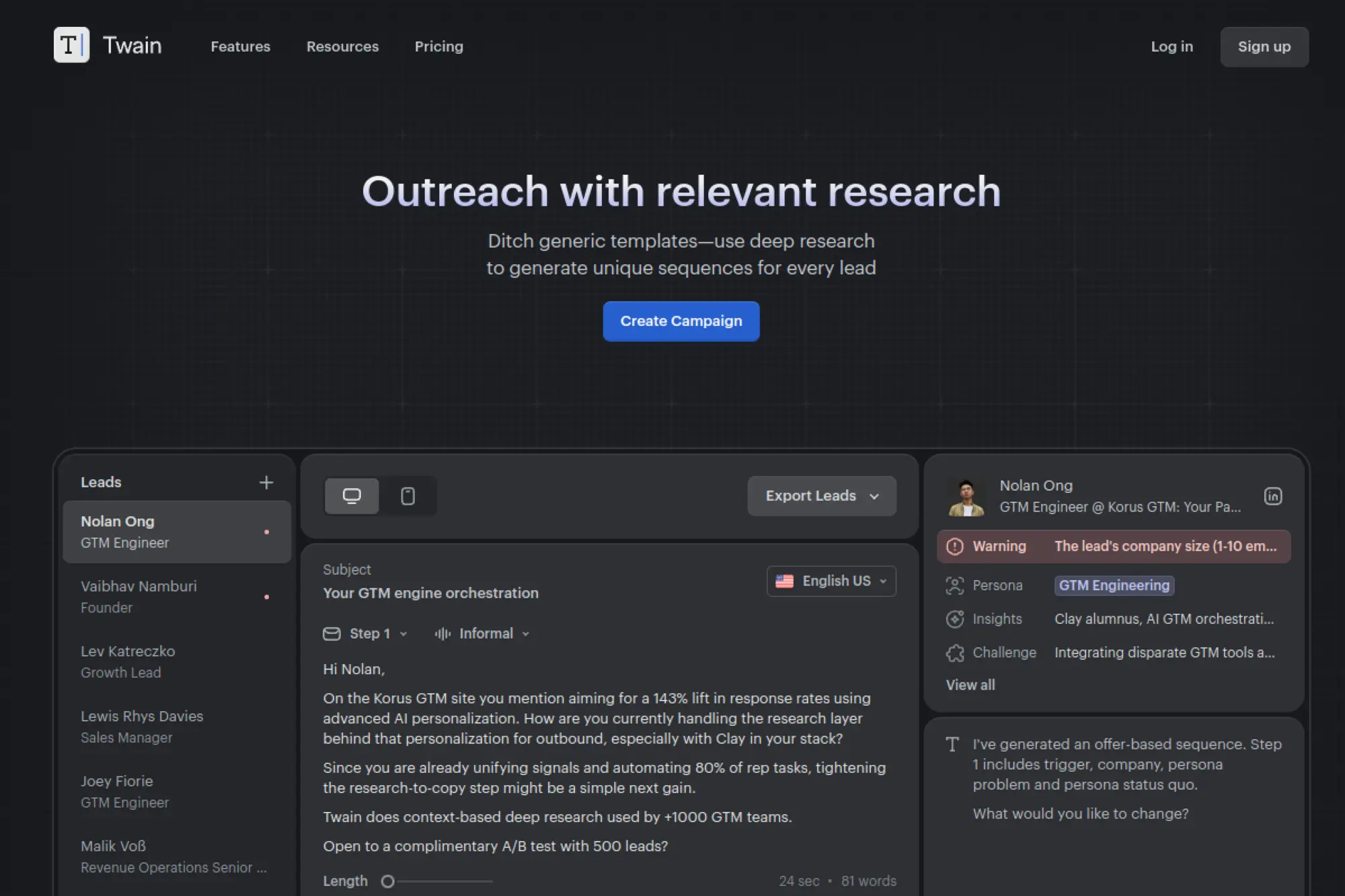Click the Warning alert icon
This screenshot has height=896, width=1345.
(x=955, y=546)
